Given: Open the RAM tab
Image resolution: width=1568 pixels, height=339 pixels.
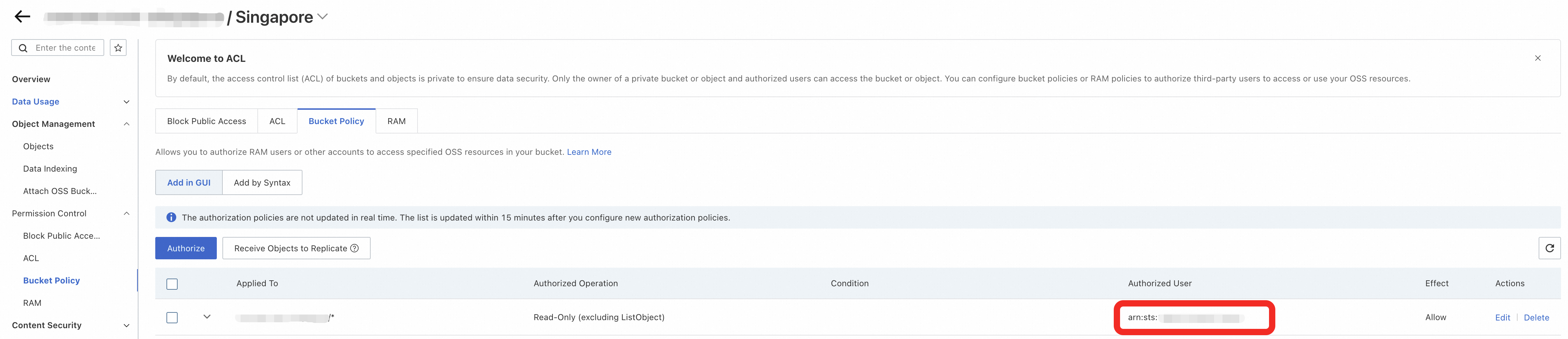Looking at the screenshot, I should coord(396,121).
